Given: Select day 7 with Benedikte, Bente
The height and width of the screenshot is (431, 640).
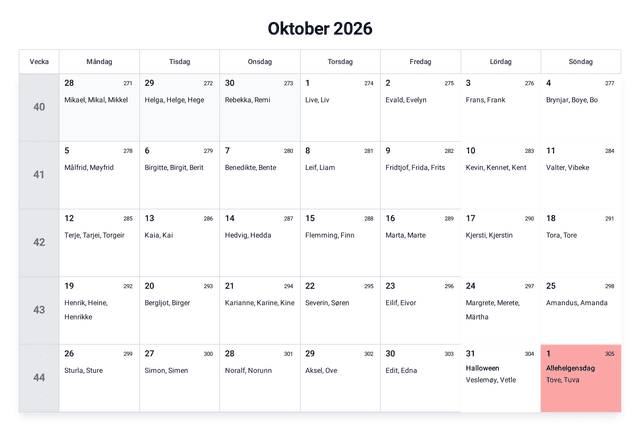Looking at the screenshot, I should click(259, 175).
